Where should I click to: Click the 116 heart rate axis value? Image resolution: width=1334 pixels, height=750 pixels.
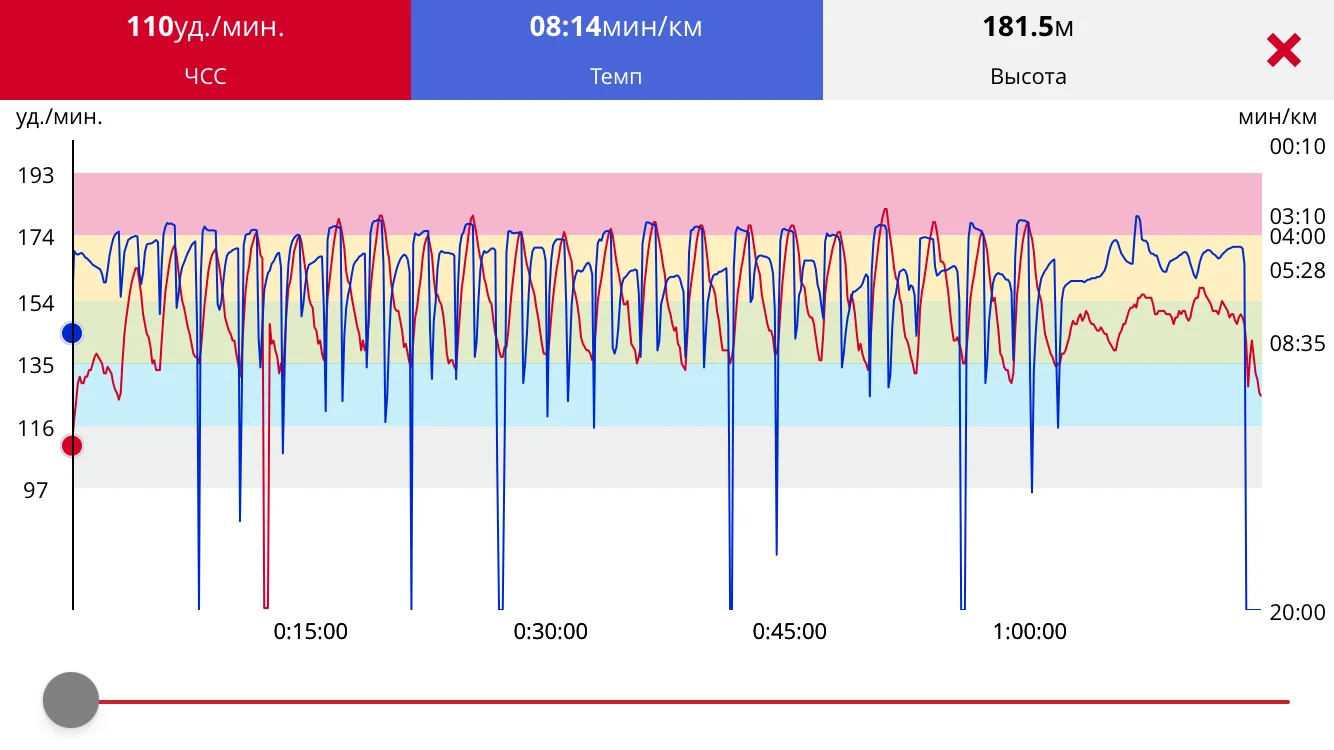click(x=36, y=429)
